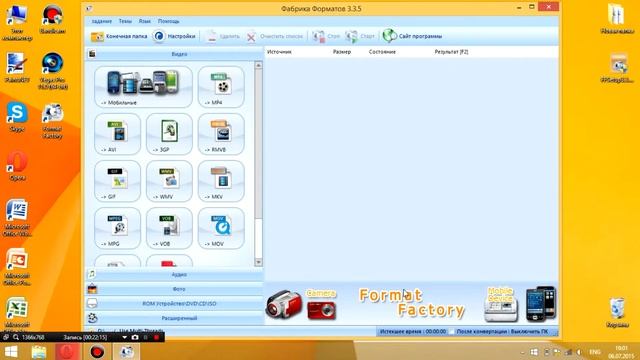Viewport: 640px width, 360px height.
Task: Open the recorder dropdown arrow
Action: click(124, 338)
